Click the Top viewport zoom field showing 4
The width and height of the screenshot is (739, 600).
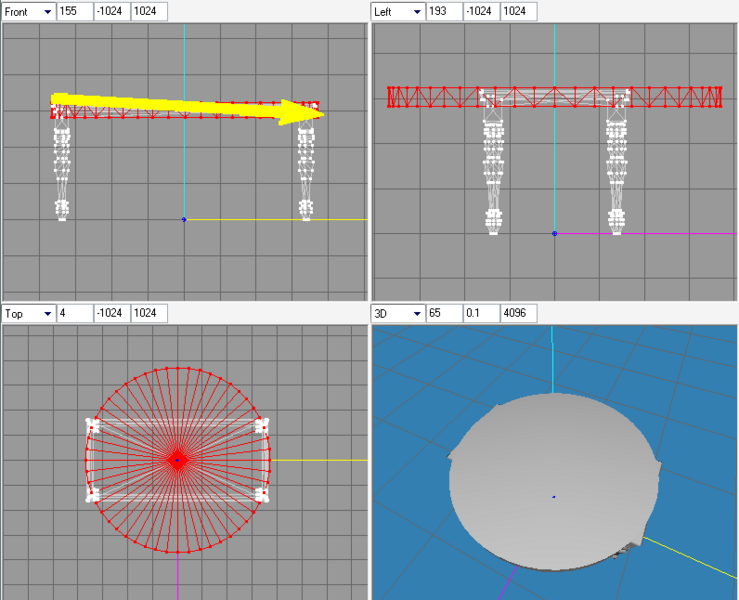75,313
